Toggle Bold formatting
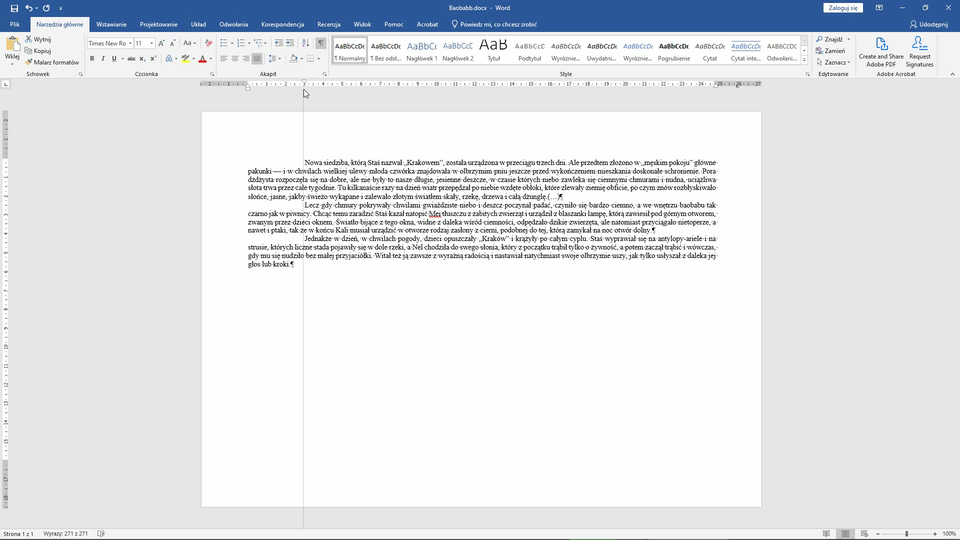Screen dimensions: 960x540 point(91,59)
